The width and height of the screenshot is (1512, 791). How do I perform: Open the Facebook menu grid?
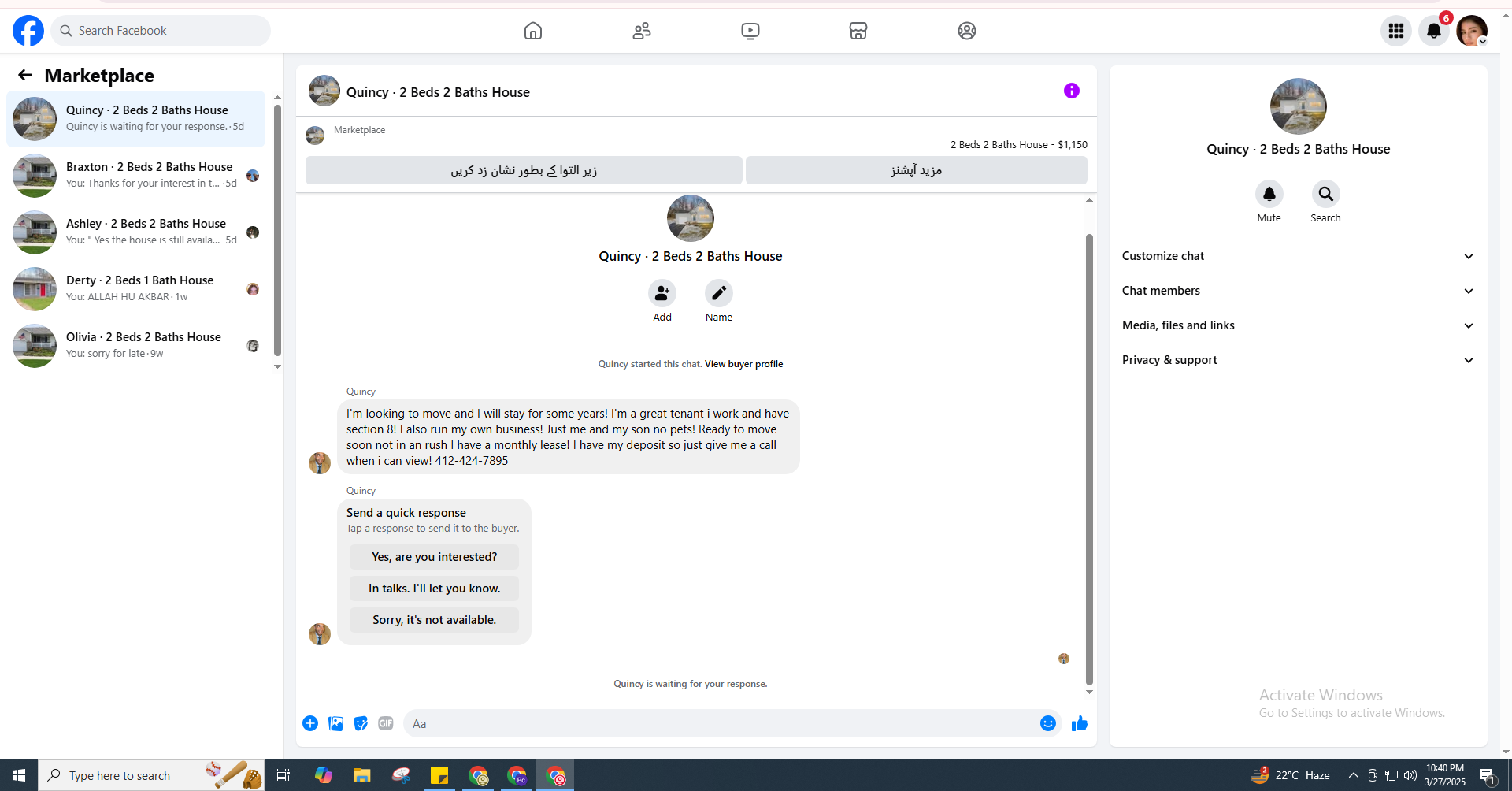(x=1396, y=31)
